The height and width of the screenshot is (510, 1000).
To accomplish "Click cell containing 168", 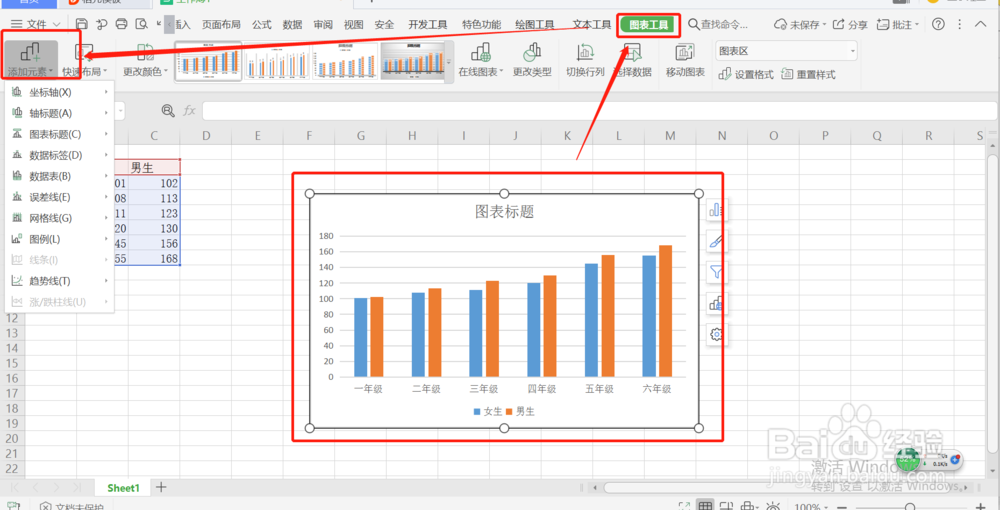I will point(154,259).
